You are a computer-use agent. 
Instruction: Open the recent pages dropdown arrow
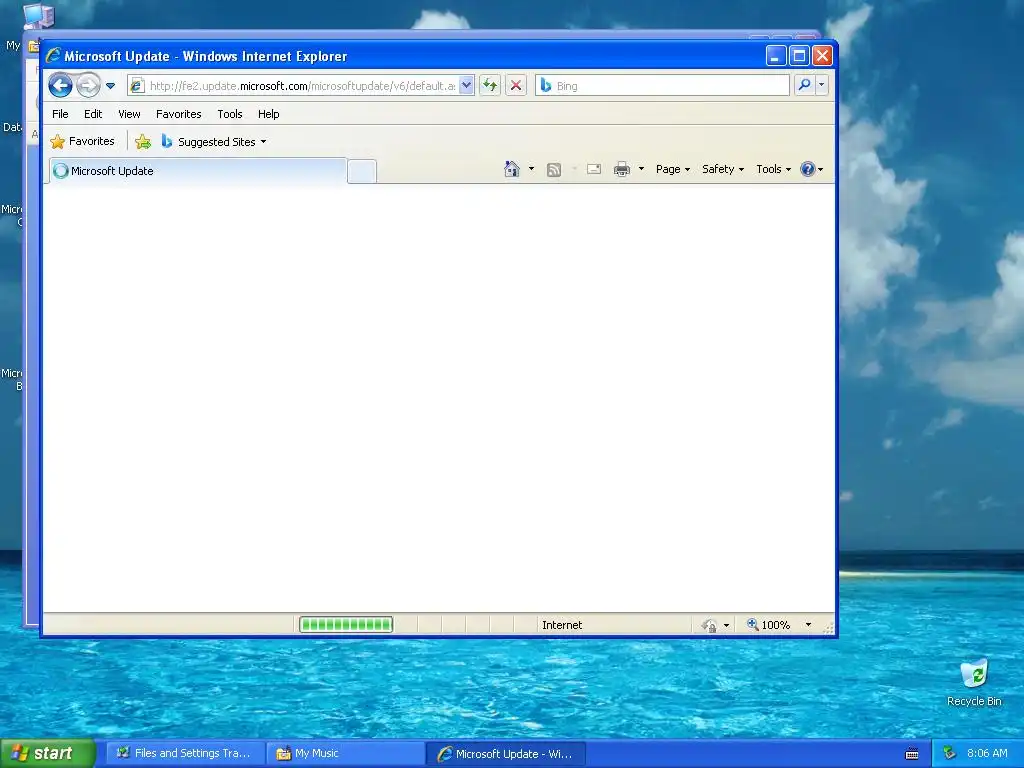[x=110, y=86]
